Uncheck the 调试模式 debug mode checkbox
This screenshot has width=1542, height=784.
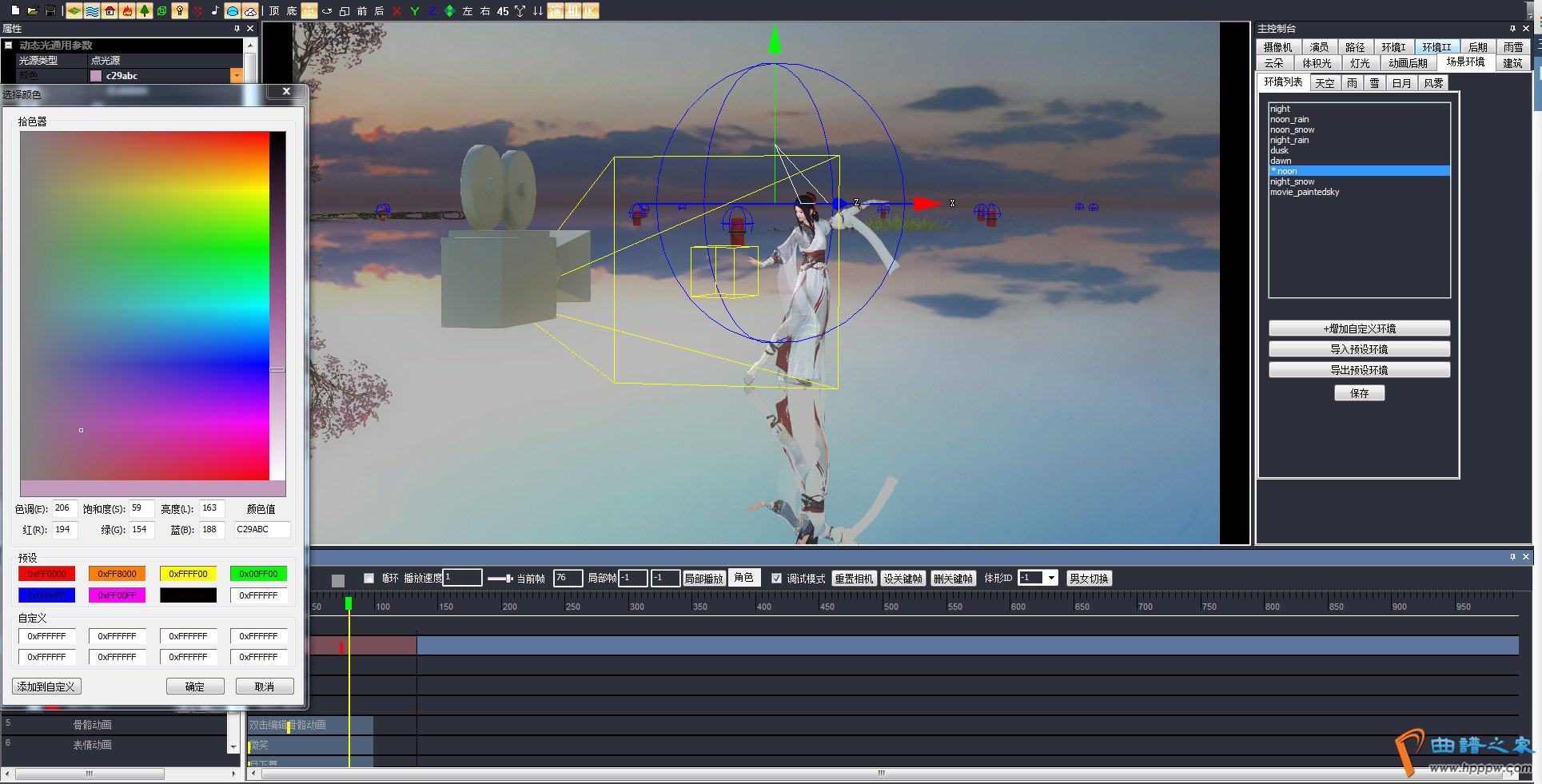[x=776, y=579]
